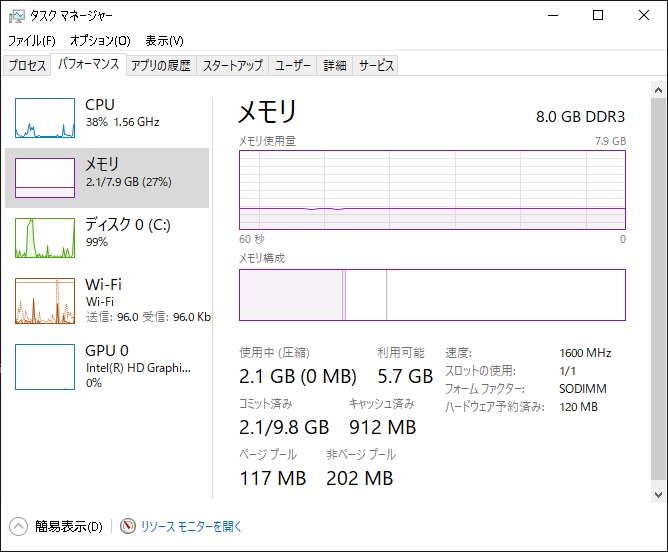Image resolution: width=668 pixels, height=552 pixels.
Task: Open the 表示(V) menu
Action: [164, 41]
